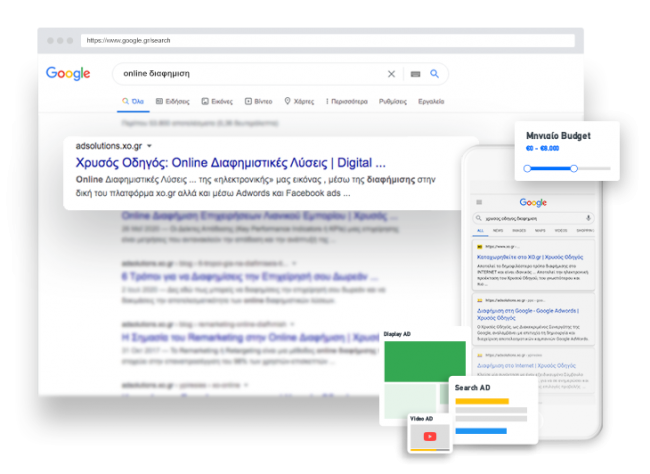Open Διαφήμιση στη Google - Google Adwords result

[x=528, y=314]
